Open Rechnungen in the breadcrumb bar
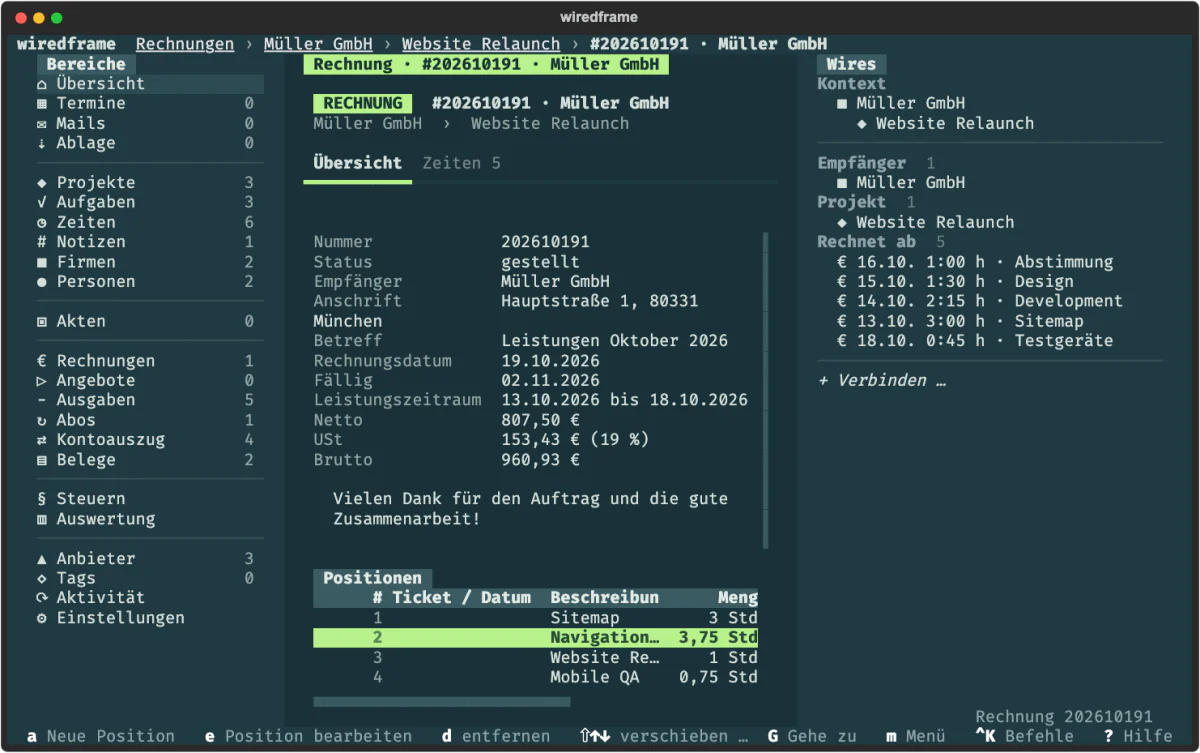 pyautogui.click(x=185, y=44)
